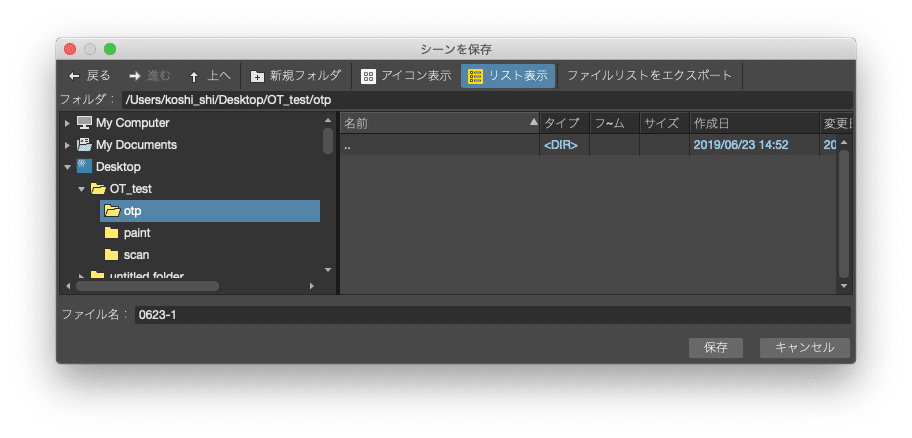
Task: Select Desktop in the folder tree
Action: (x=118, y=167)
